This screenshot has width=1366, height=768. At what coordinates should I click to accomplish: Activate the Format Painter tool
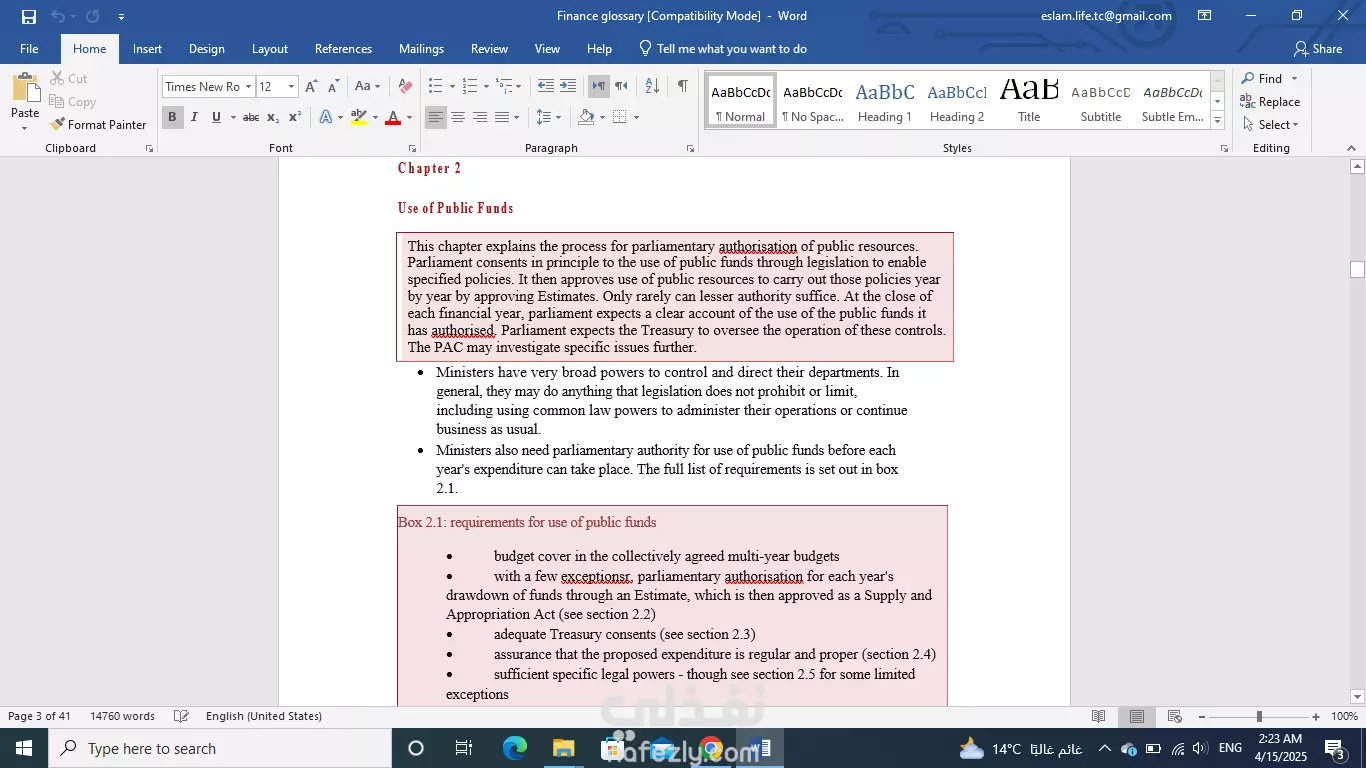pos(98,125)
